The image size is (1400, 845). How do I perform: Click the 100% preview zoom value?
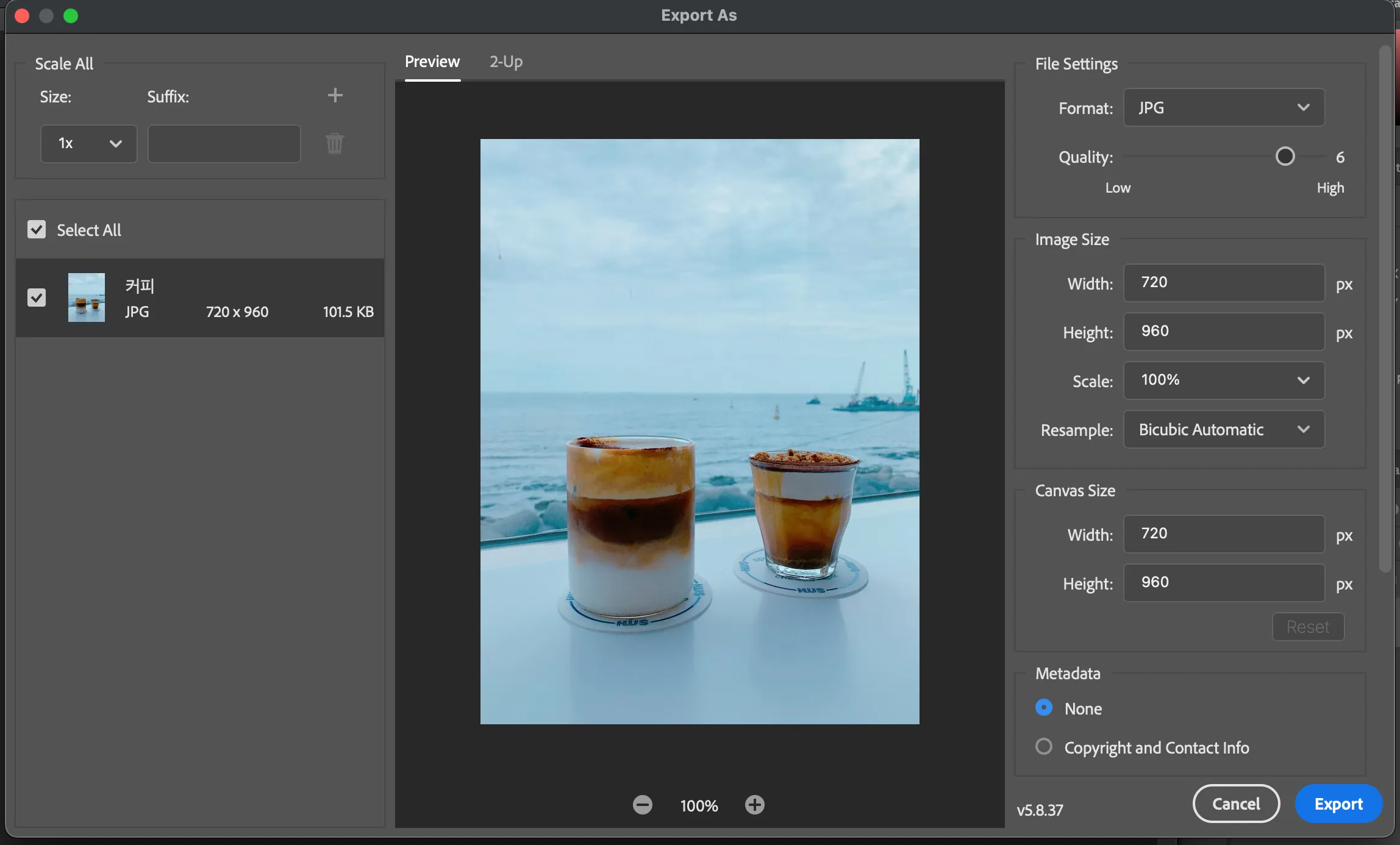[x=699, y=806]
